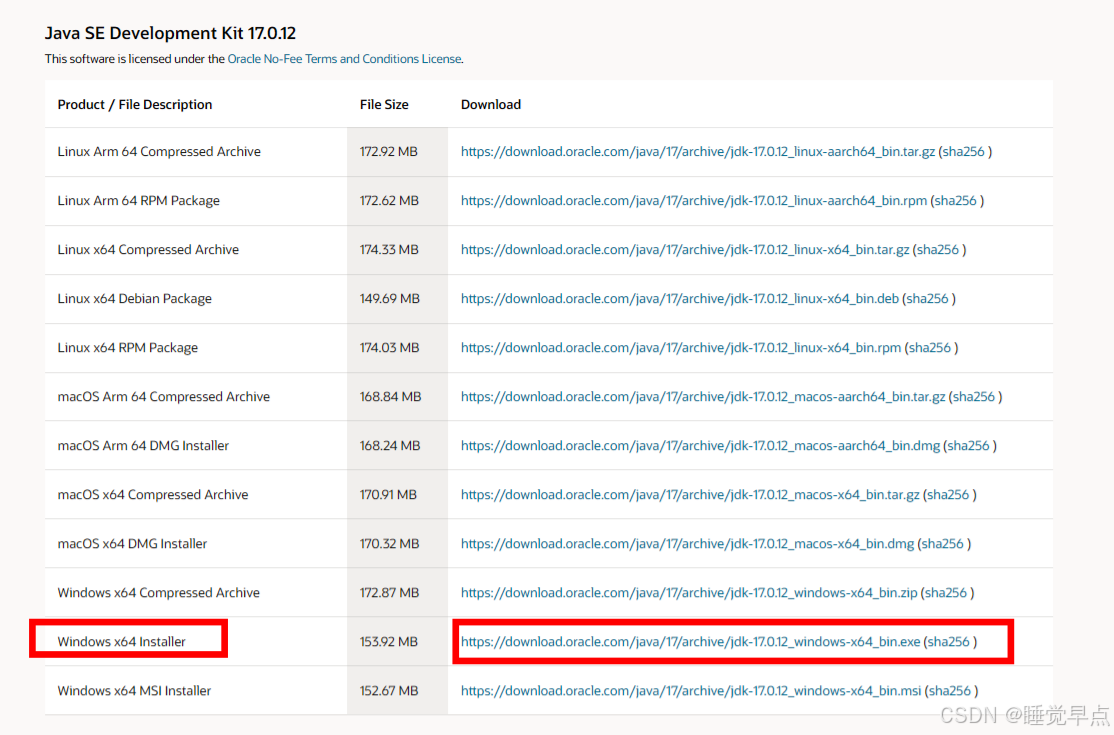
Task: Download the Linux x64 deb package link
Action: pos(680,298)
